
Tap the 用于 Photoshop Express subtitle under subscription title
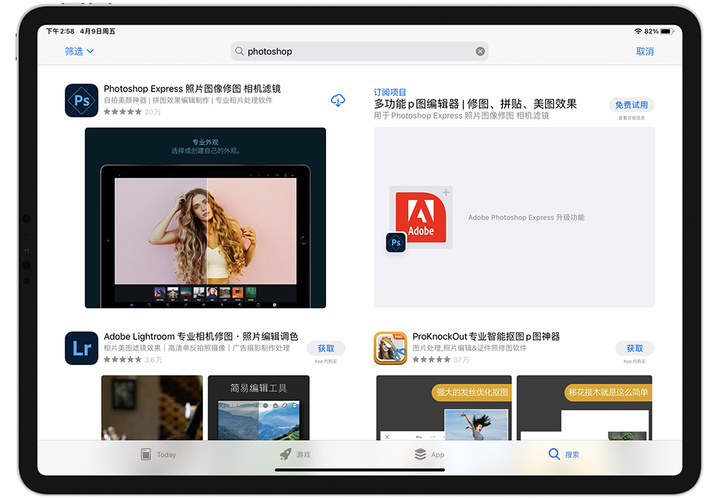coord(461,116)
